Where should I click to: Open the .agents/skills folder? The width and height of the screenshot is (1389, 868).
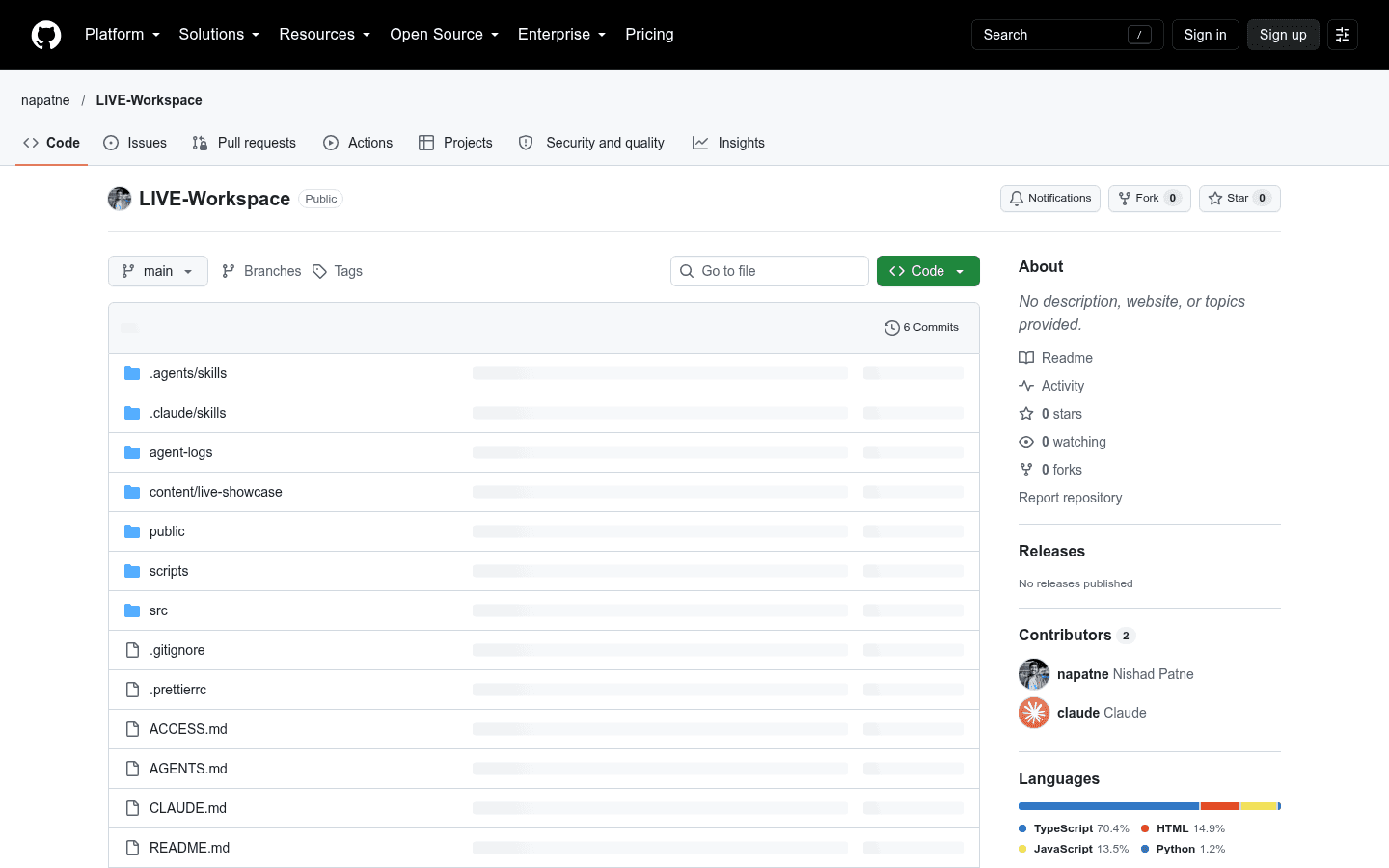click(188, 373)
